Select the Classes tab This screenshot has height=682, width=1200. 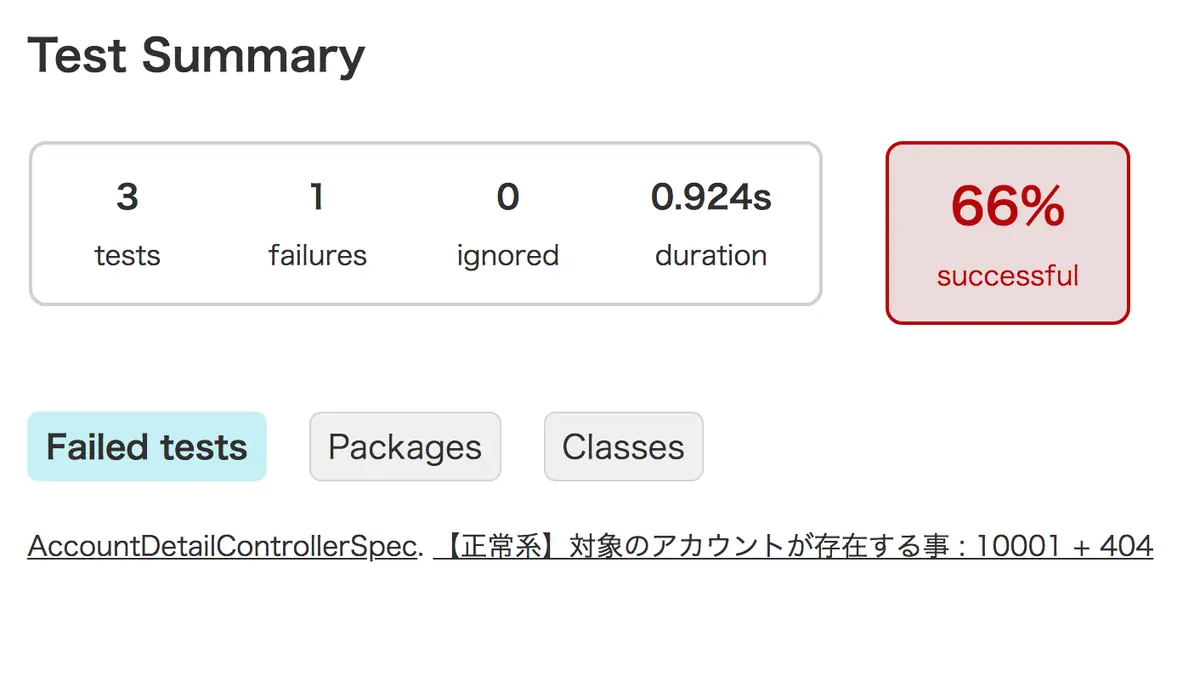pyautogui.click(x=623, y=447)
